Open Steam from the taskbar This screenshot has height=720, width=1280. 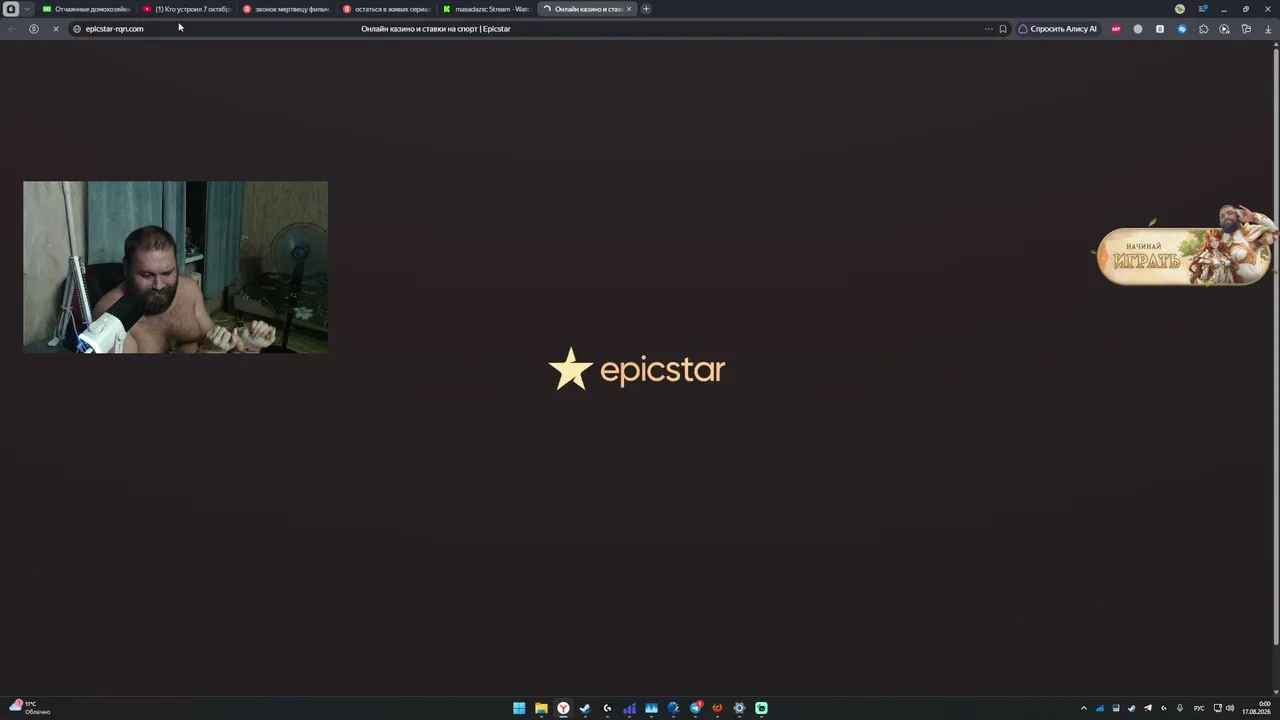[x=585, y=708]
